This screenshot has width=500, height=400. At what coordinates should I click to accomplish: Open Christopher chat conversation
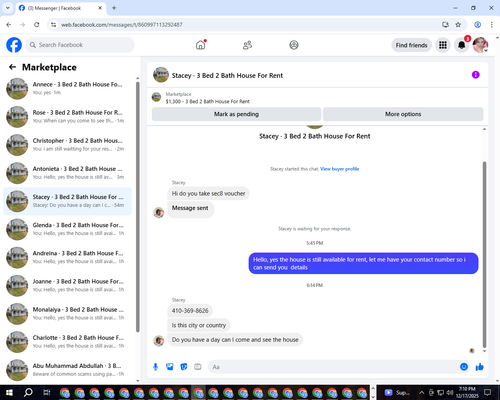[67, 145]
